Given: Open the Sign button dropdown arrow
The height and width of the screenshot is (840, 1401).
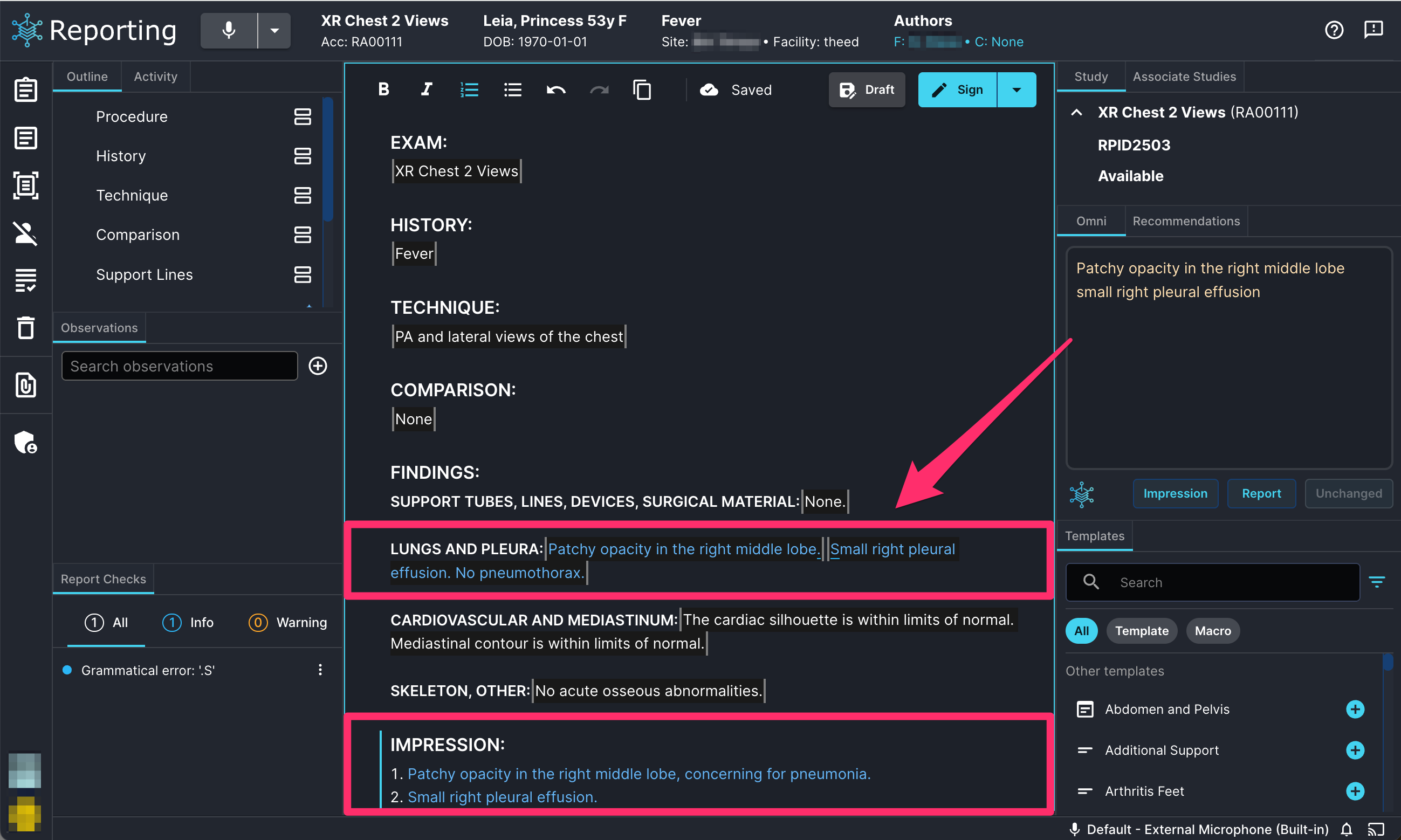Looking at the screenshot, I should (1017, 89).
